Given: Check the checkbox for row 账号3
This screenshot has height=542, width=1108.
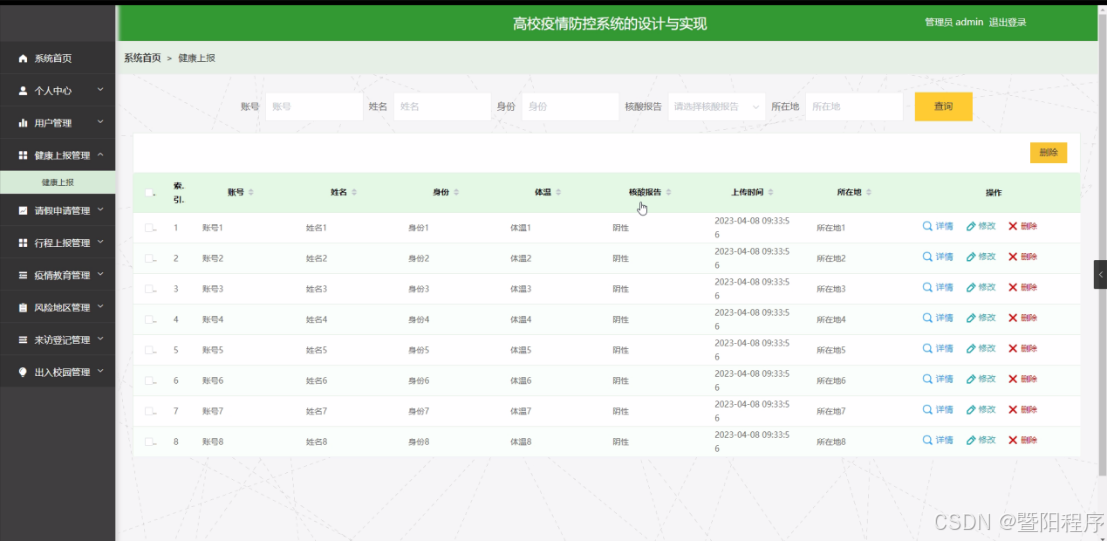Looking at the screenshot, I should click(x=149, y=288).
